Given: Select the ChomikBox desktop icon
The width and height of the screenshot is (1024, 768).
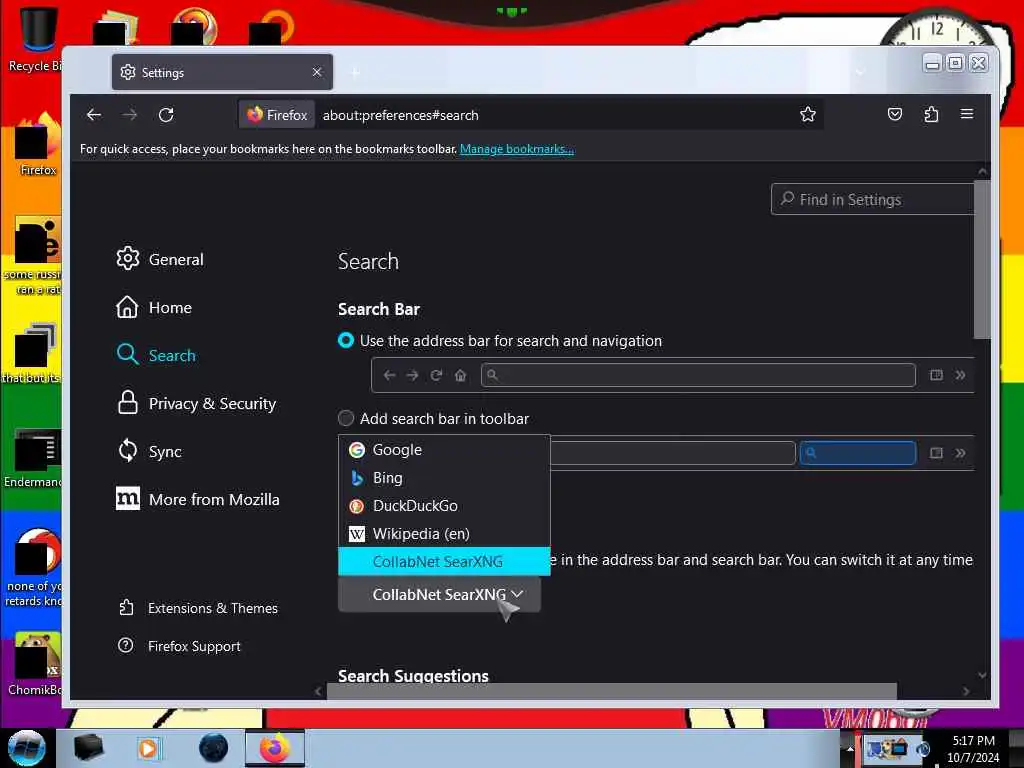Looking at the screenshot, I should click(37, 664).
